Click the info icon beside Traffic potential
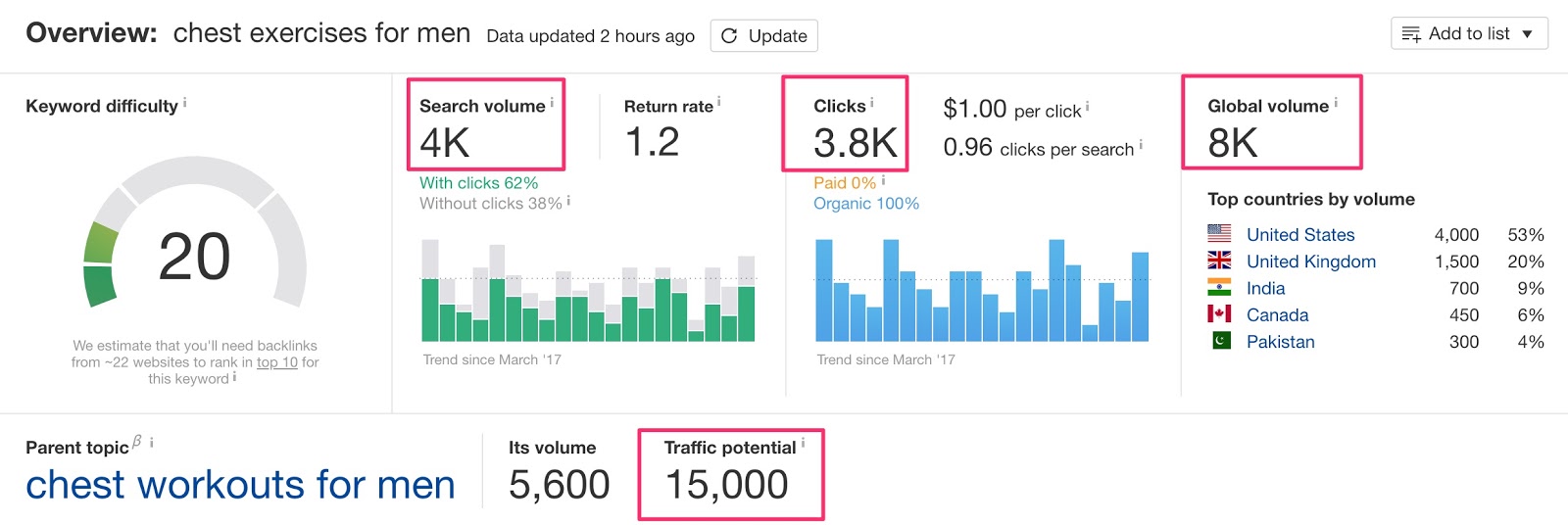This screenshot has width=1568, height=525. [803, 443]
